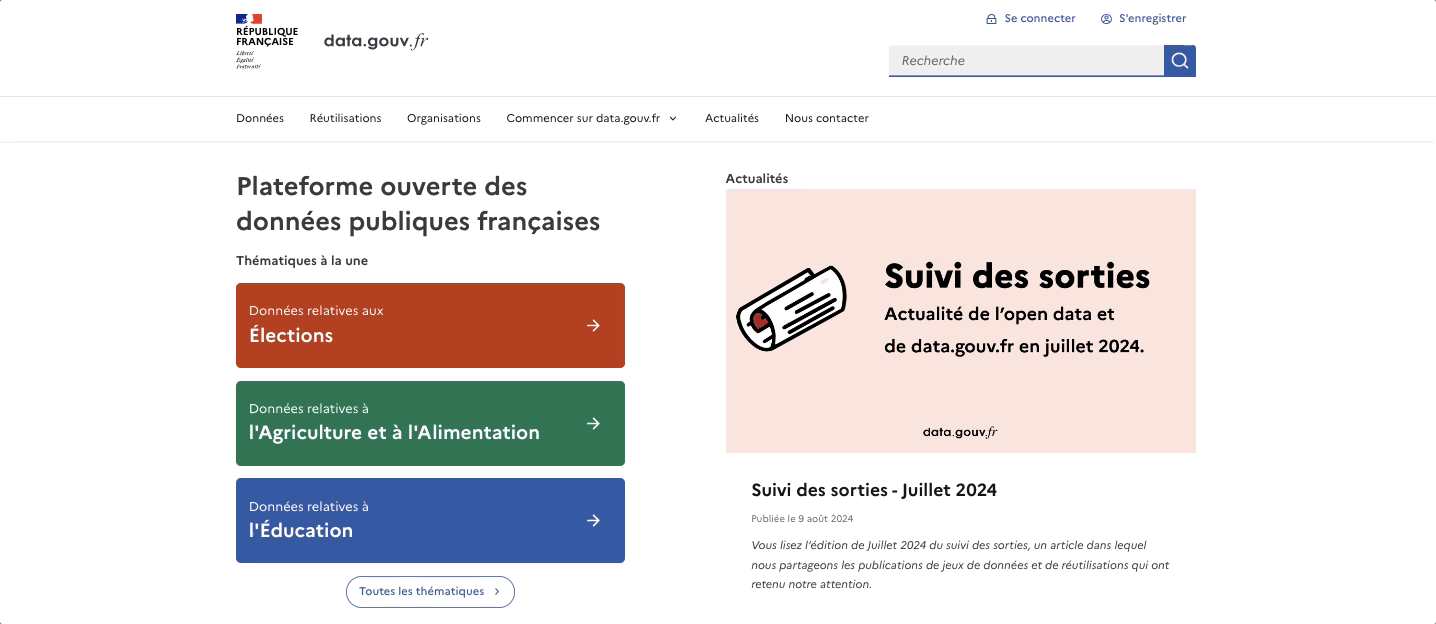Open the Suivi des sorties - Juillet 2024 article

(x=874, y=490)
